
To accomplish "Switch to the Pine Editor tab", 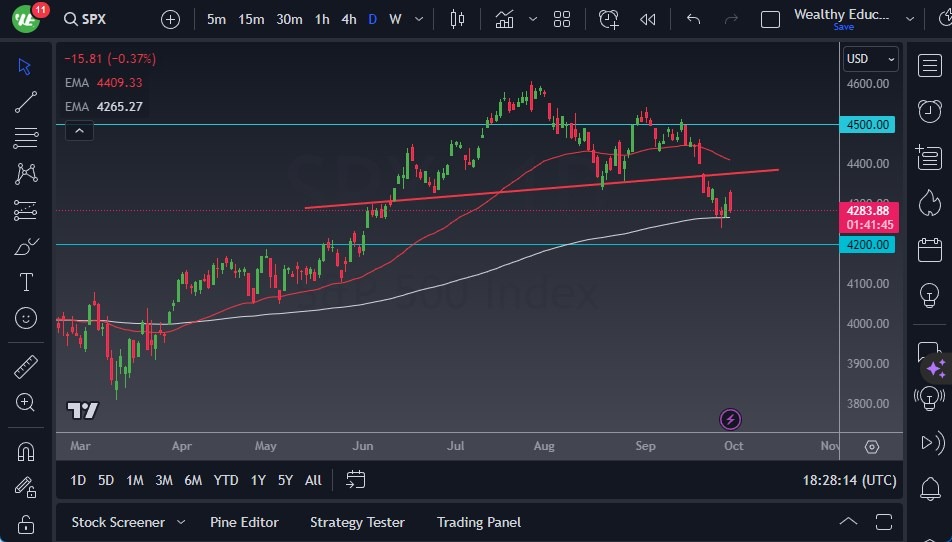I will [x=244, y=522].
